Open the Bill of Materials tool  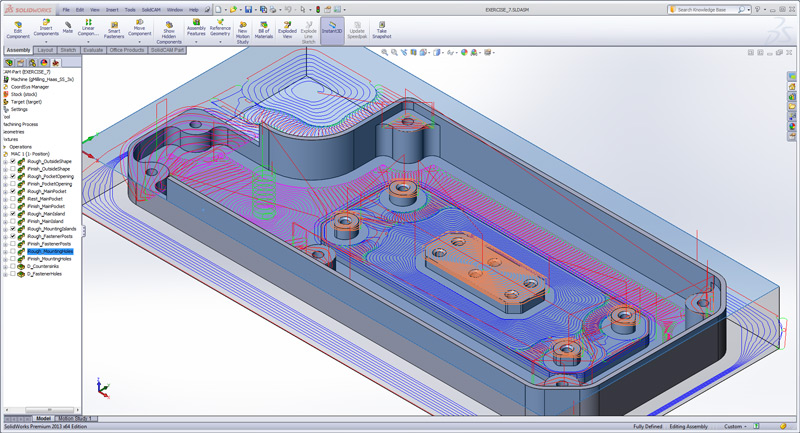point(263,27)
